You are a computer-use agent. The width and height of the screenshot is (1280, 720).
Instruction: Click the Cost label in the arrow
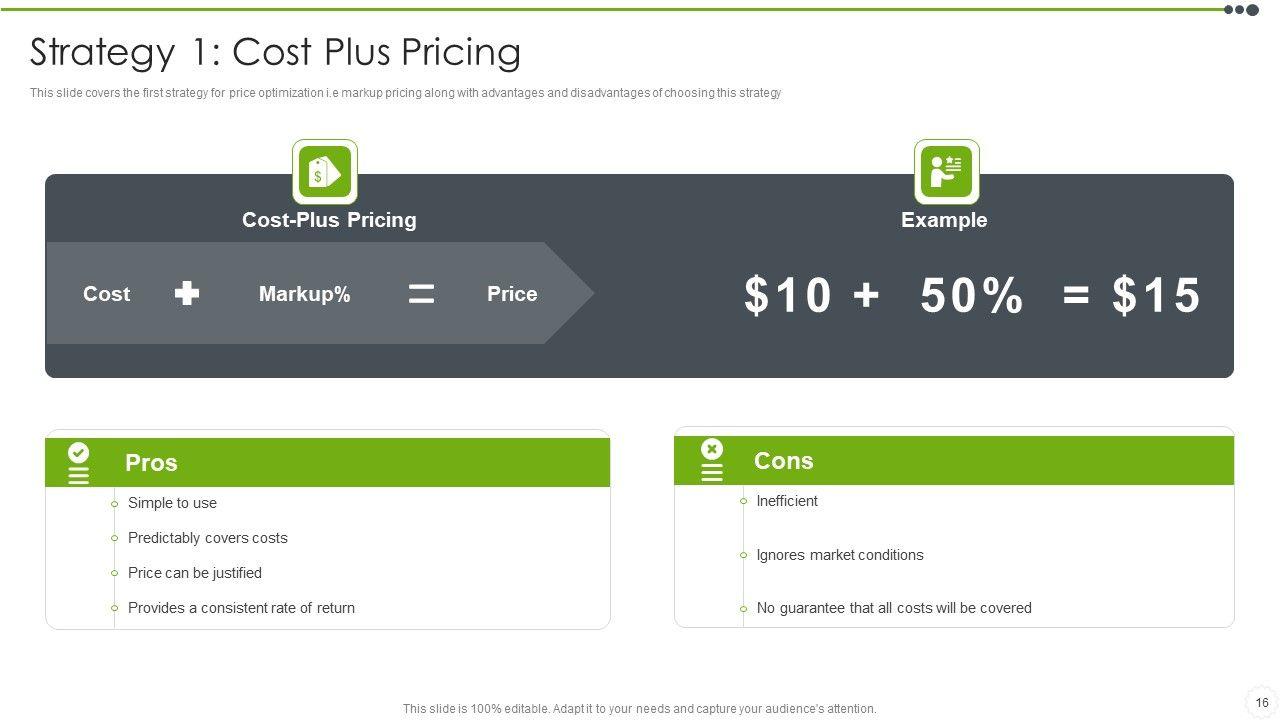(106, 294)
